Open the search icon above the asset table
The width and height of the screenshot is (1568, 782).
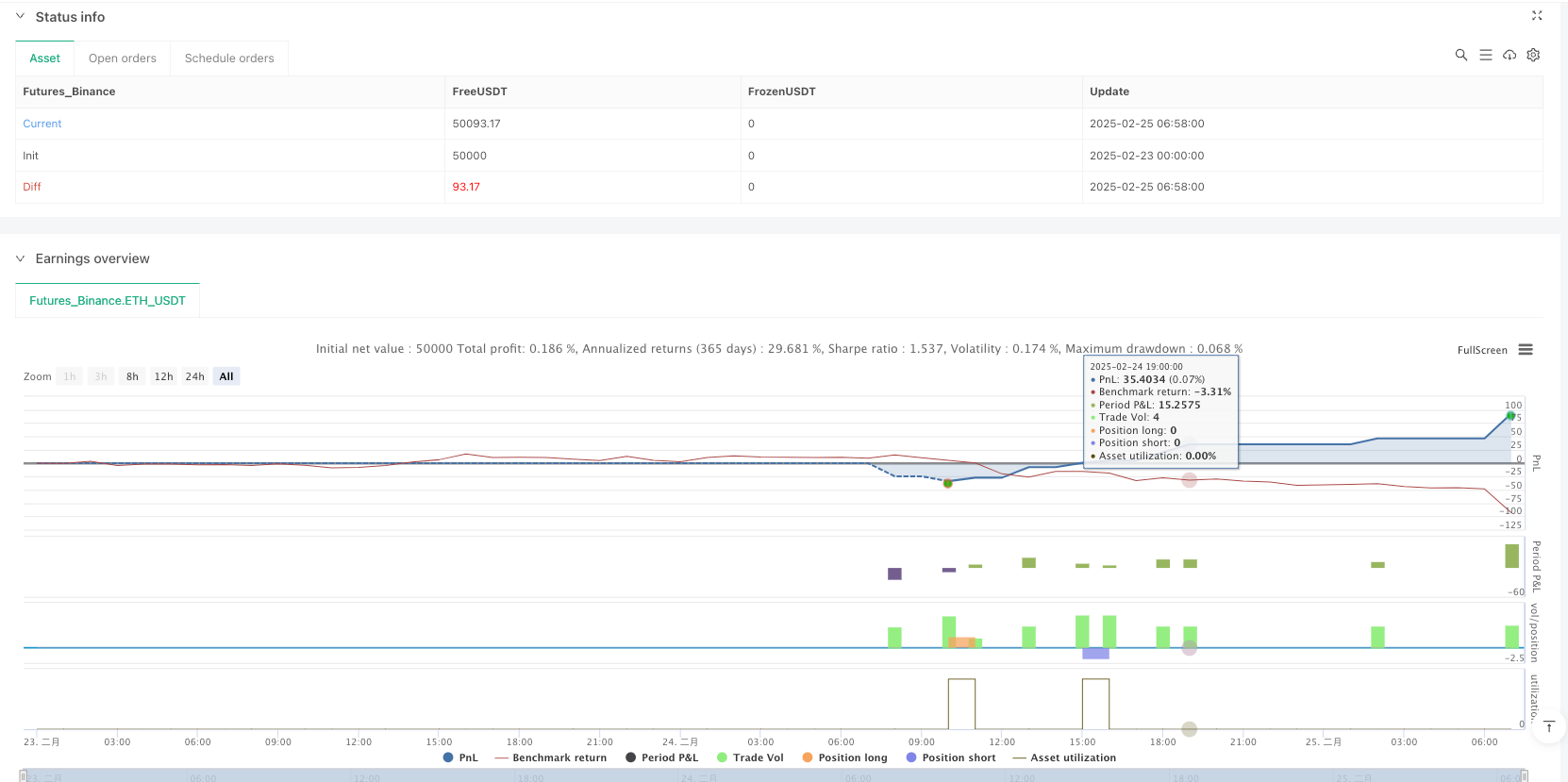(x=1461, y=56)
